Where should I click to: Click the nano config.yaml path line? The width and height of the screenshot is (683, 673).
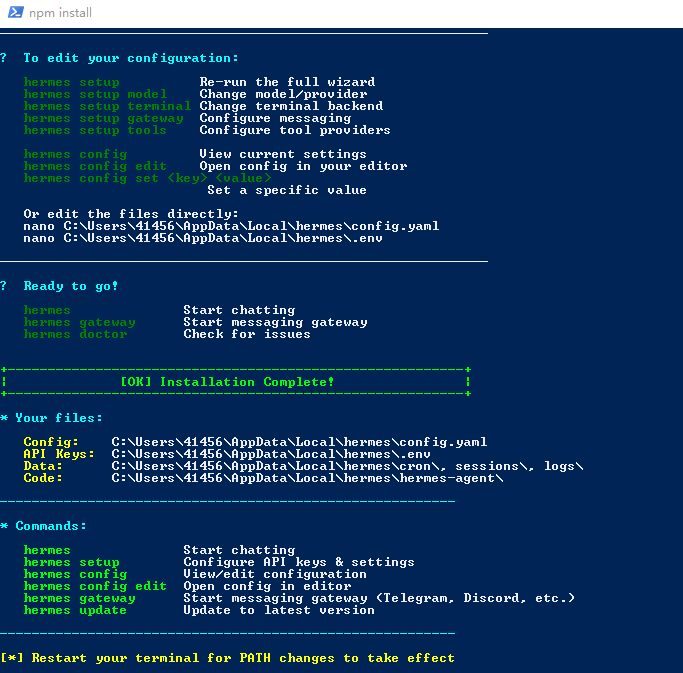coord(231,226)
